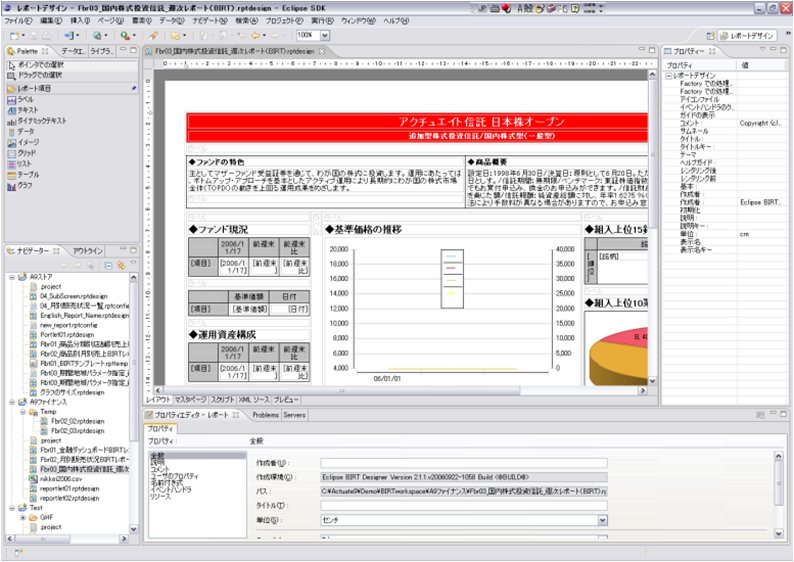This screenshot has width=794, height=562.
Task: Pin the レポート項目 palette drawer
Action: [134, 88]
